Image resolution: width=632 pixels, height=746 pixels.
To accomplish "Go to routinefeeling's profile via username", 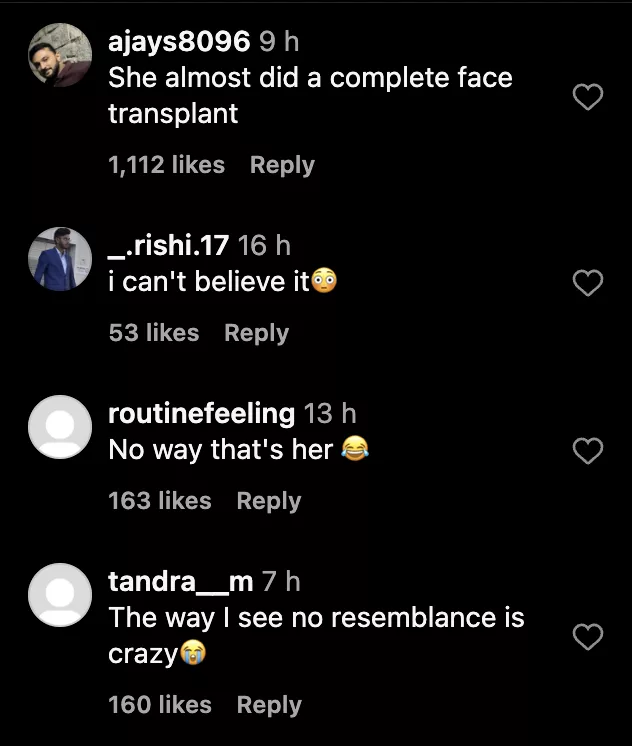I will click(201, 413).
